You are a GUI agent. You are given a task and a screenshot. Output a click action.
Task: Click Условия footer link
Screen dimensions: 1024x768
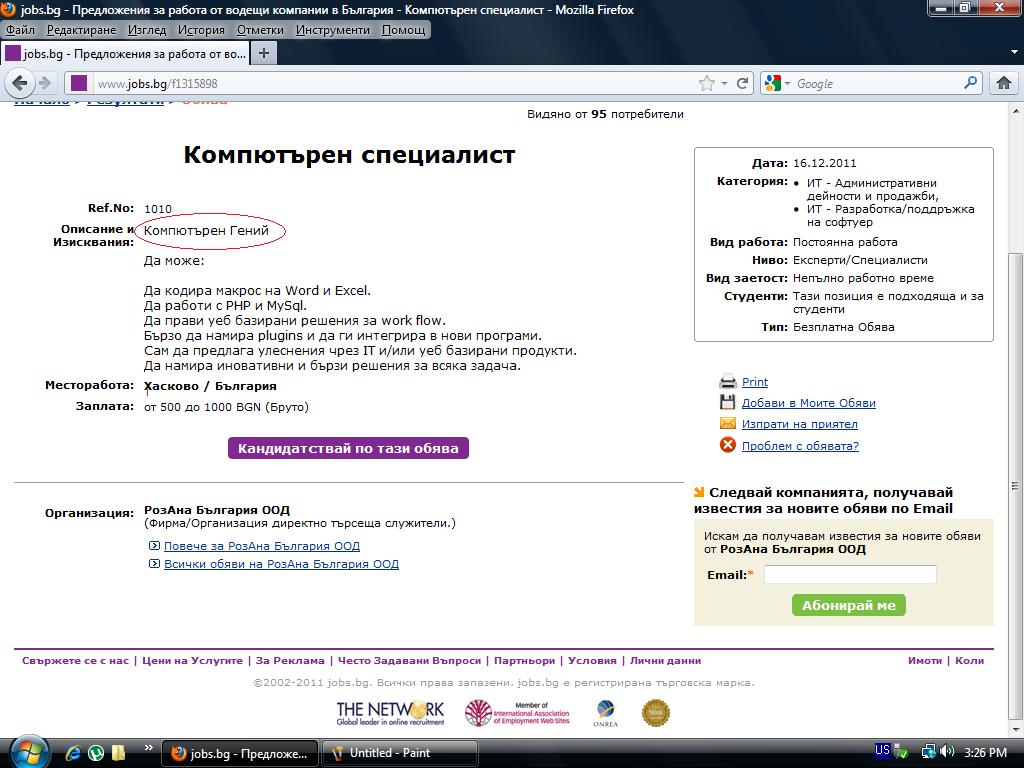pyautogui.click(x=592, y=660)
